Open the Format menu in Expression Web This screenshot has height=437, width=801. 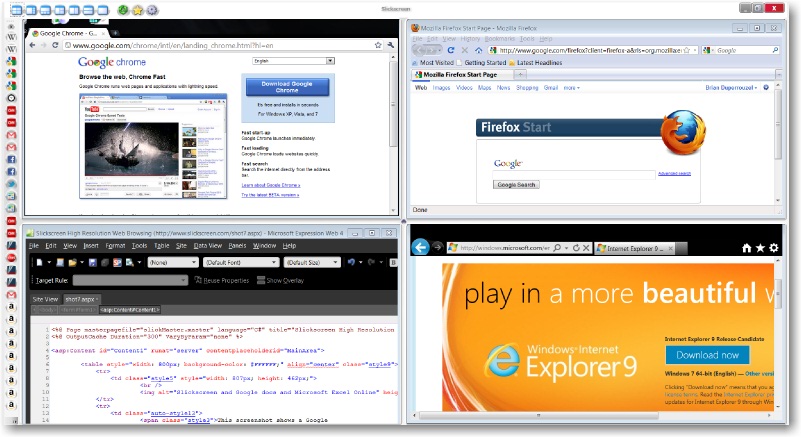115,246
